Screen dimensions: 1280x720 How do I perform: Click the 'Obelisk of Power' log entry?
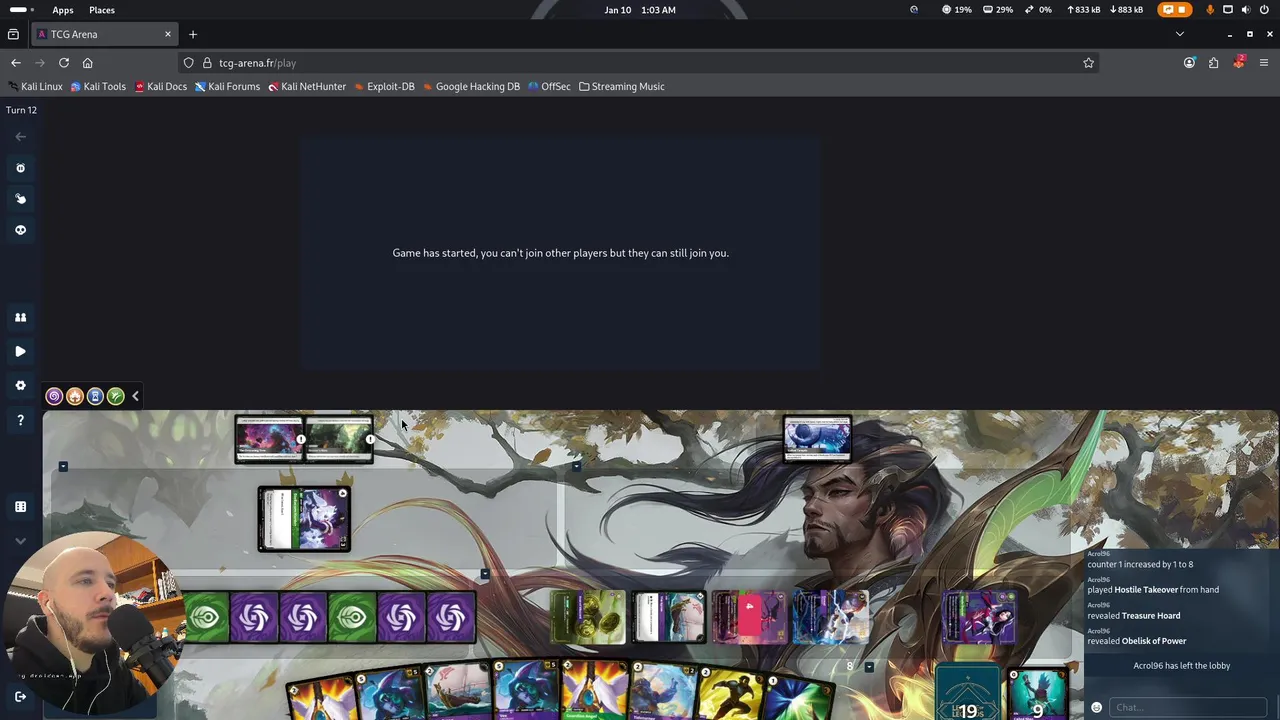click(x=1137, y=641)
